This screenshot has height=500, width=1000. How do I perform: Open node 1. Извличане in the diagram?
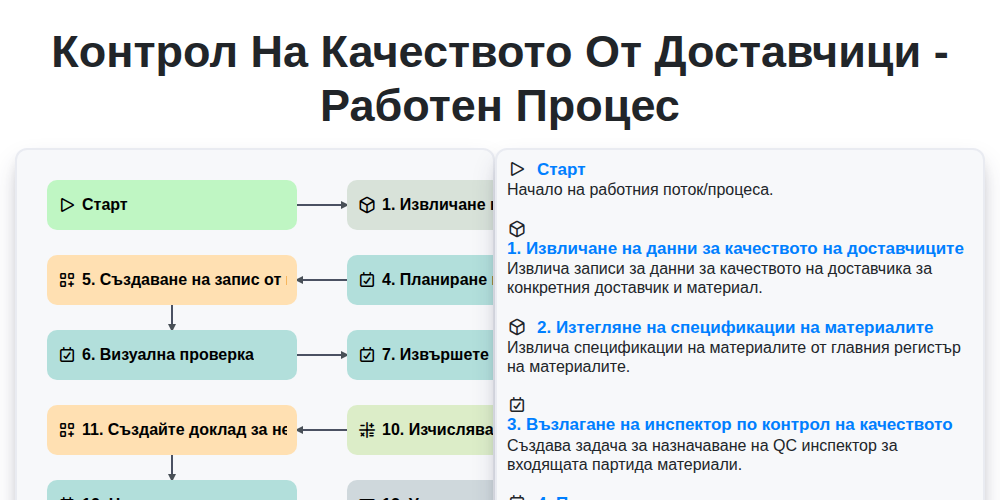tap(420, 205)
